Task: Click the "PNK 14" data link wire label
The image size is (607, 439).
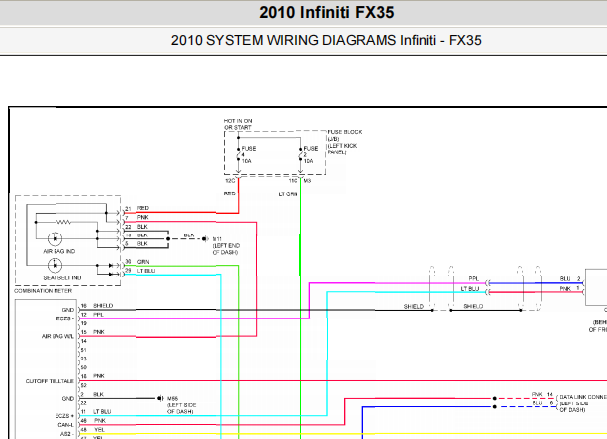Action: click(x=542, y=394)
